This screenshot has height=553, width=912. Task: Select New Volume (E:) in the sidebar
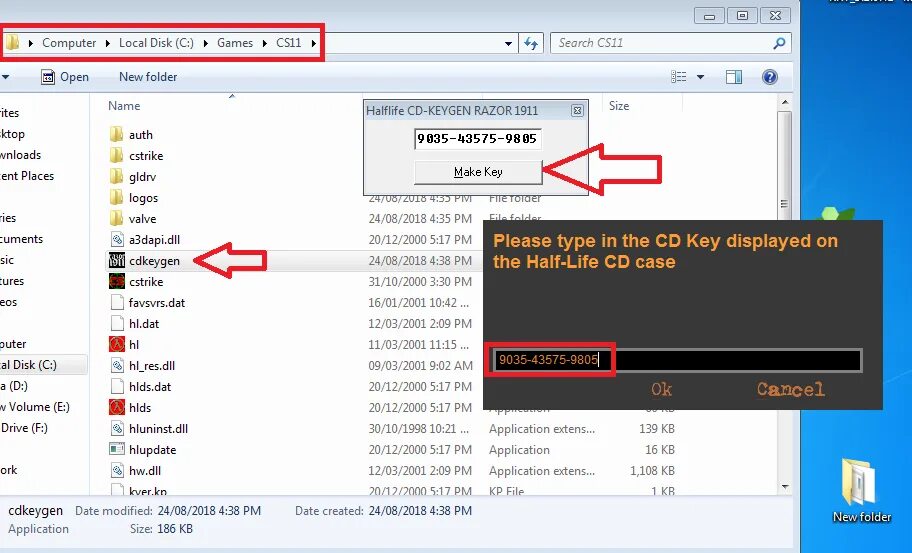click(35, 407)
